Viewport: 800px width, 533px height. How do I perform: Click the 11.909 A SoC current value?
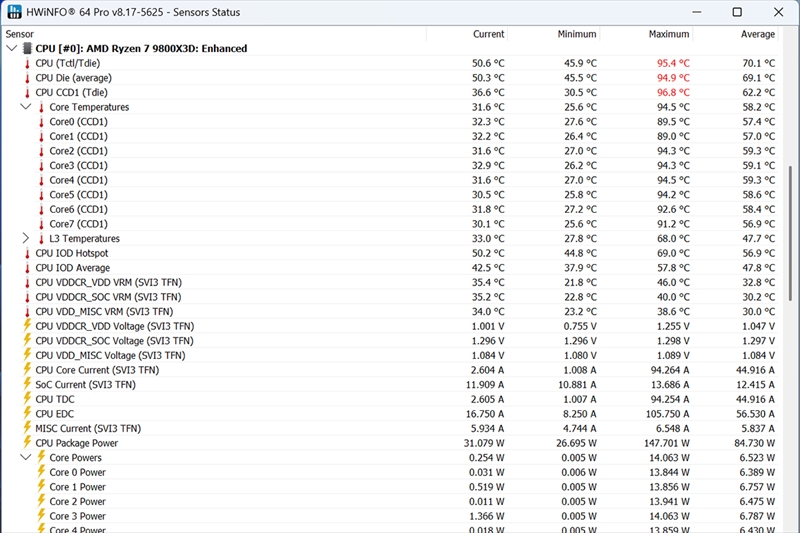485,385
